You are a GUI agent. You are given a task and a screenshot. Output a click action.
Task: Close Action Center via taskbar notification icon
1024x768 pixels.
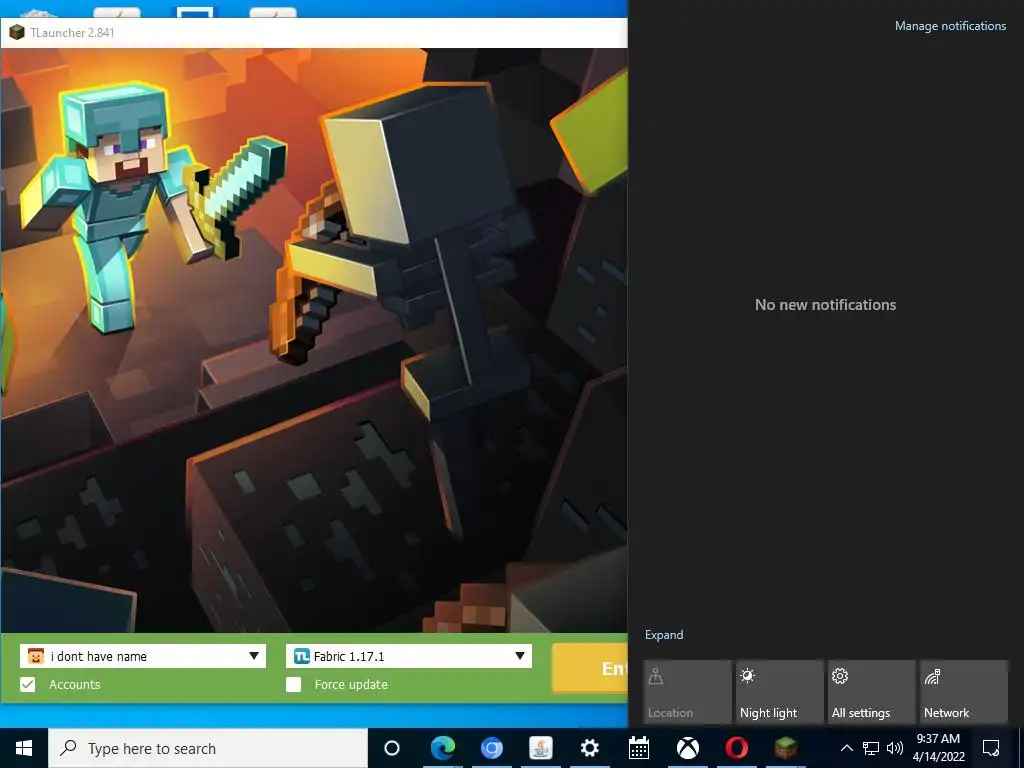991,748
